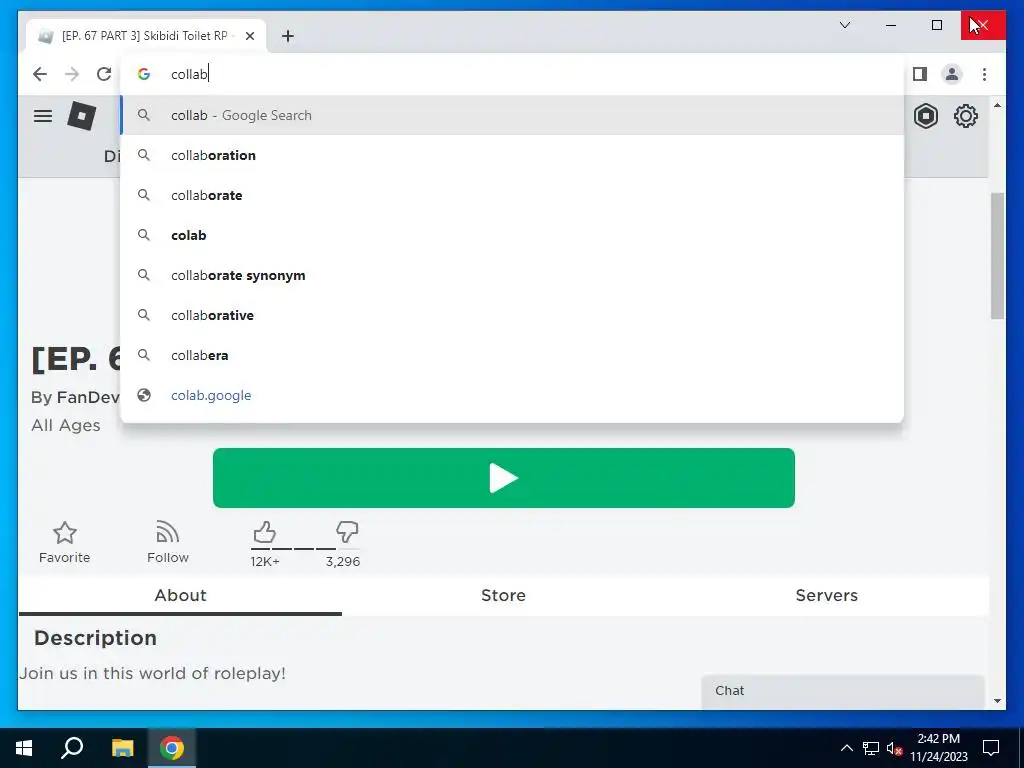Click the 12K+ likes count
The height and width of the screenshot is (768, 1024).
[x=264, y=562]
